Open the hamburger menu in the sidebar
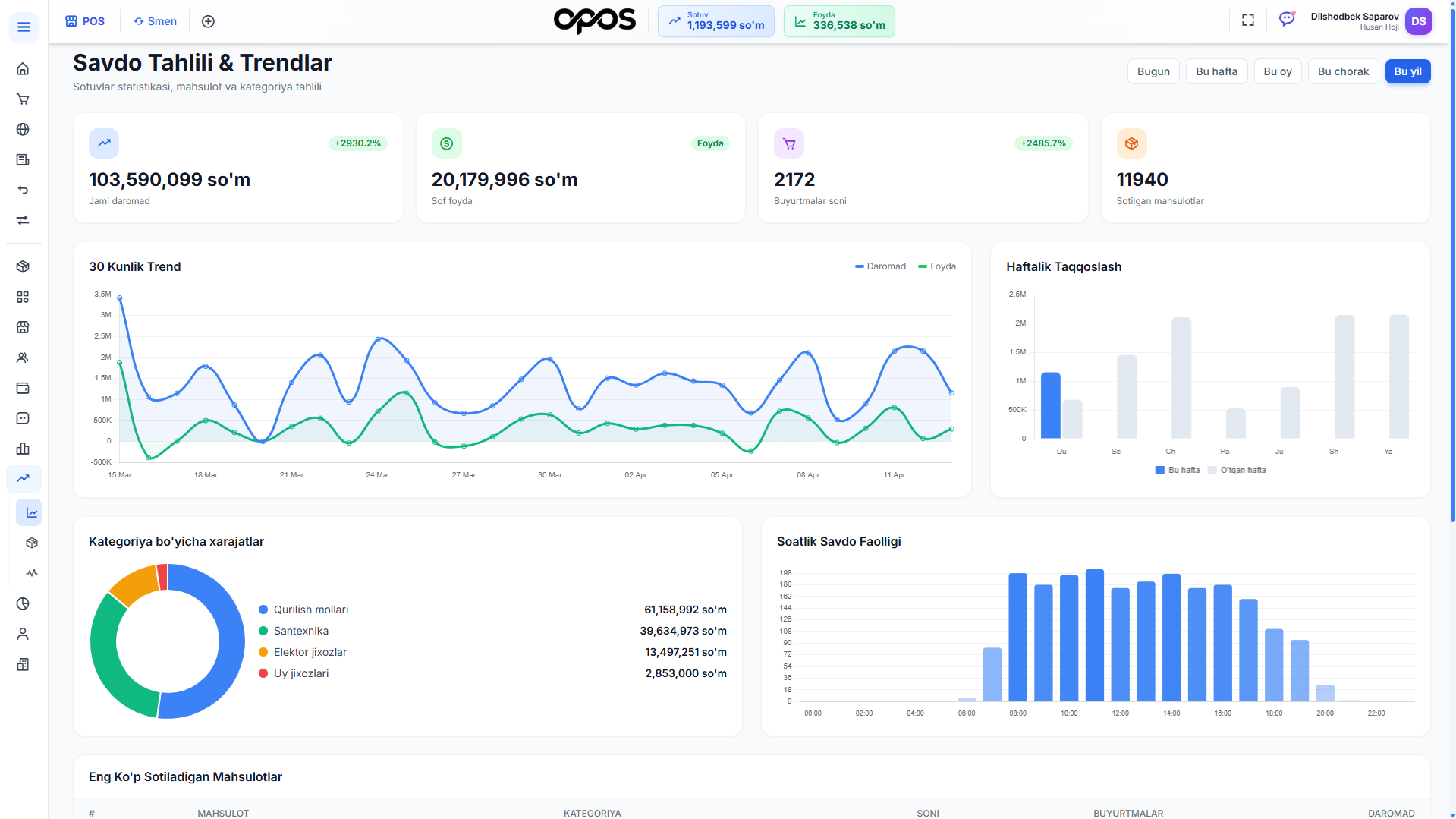Screen dimensions: 1456x819 click(x=24, y=27)
